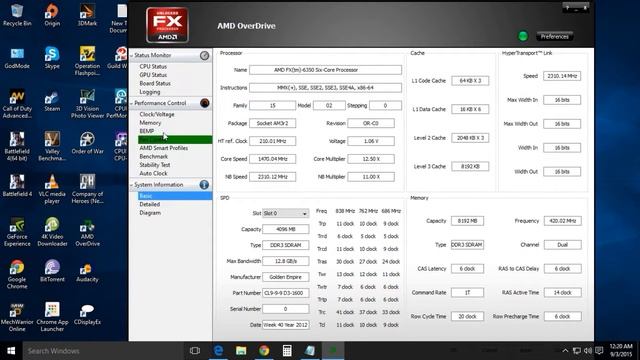Open the Diagram view
This screenshot has height=360, width=640.
[150, 213]
